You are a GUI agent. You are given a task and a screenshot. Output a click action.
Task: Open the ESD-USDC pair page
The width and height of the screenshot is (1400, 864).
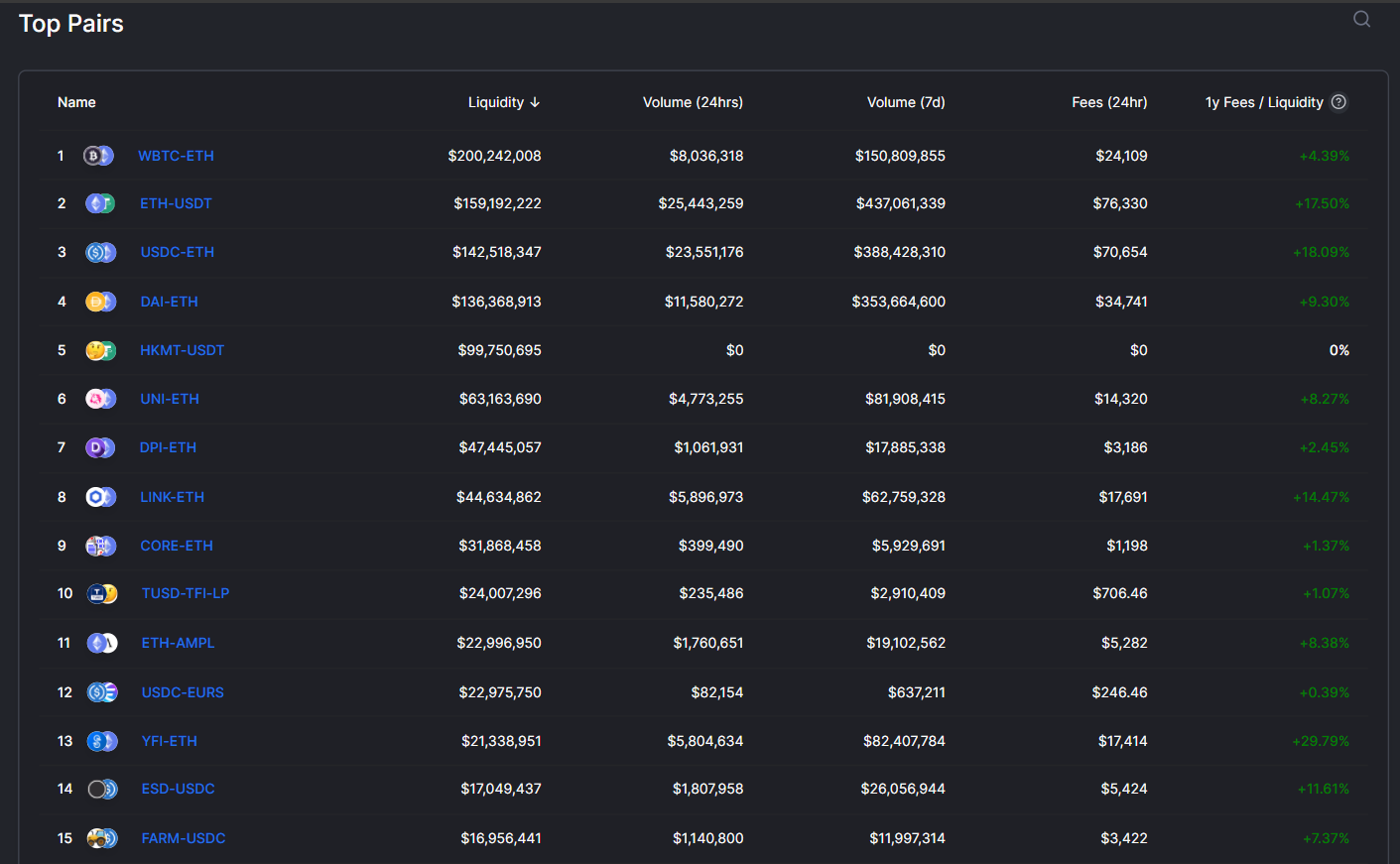(x=179, y=789)
